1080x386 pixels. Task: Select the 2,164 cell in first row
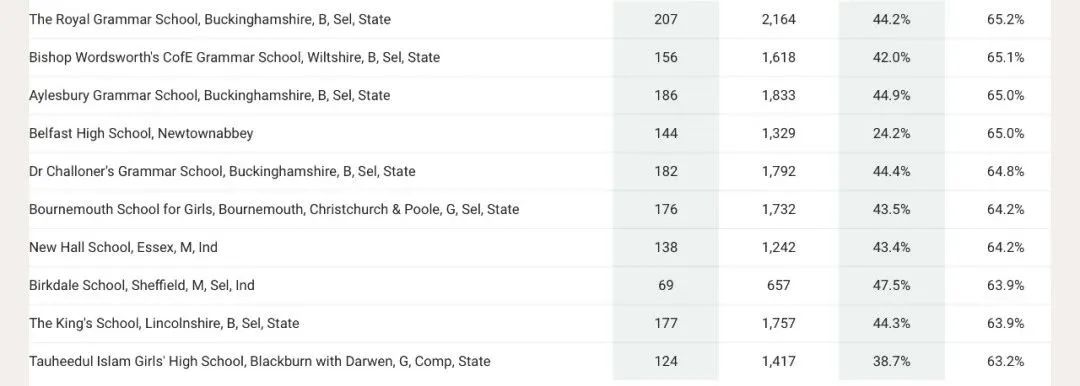778,19
